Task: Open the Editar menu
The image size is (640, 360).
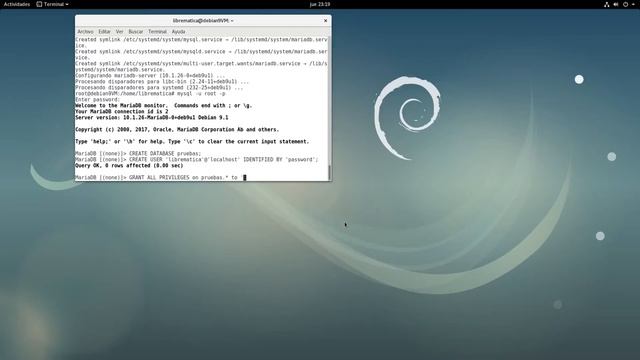Action: coord(104,31)
